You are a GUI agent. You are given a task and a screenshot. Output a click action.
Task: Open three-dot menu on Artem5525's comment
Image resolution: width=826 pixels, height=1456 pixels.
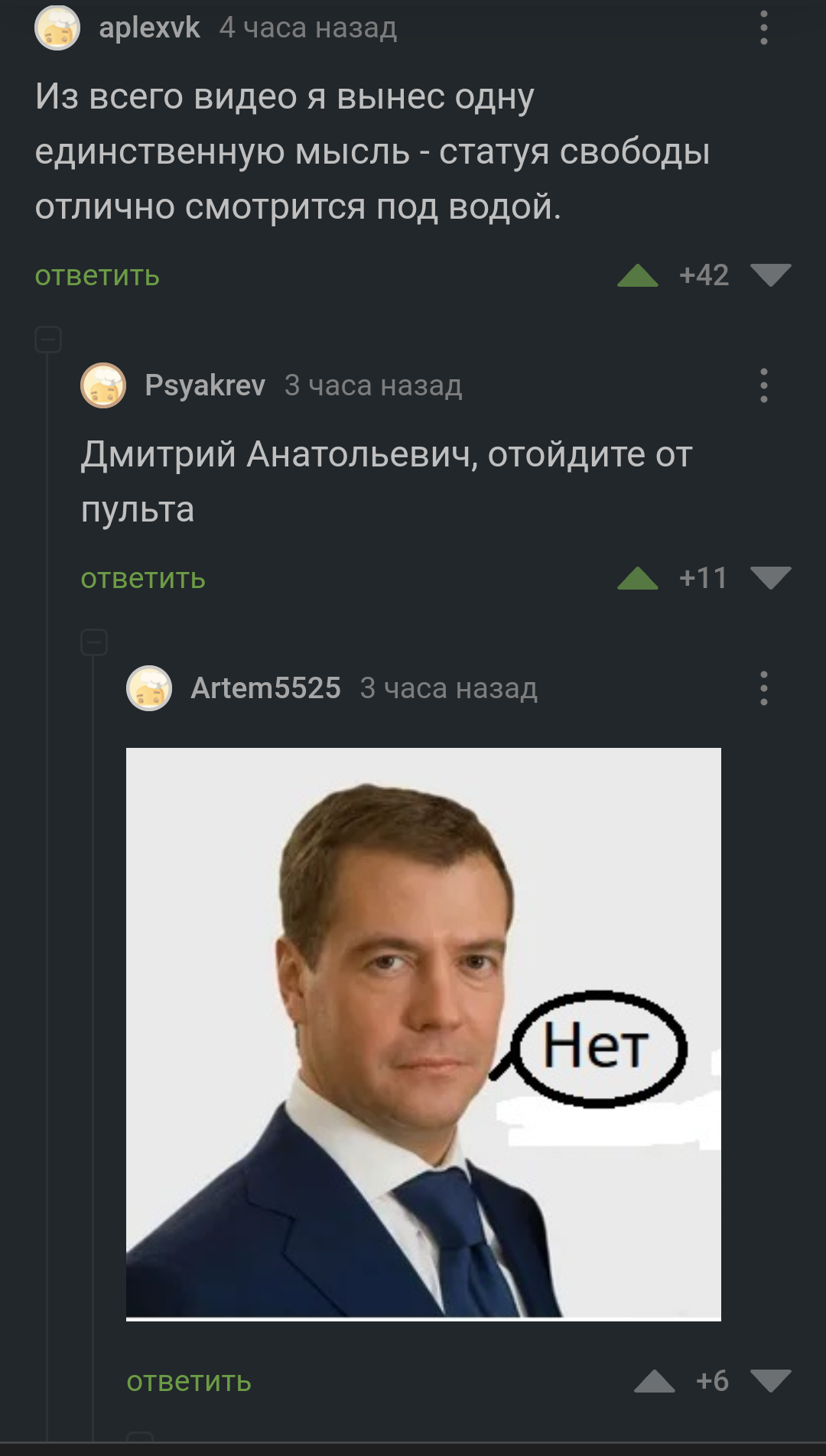[x=763, y=688]
